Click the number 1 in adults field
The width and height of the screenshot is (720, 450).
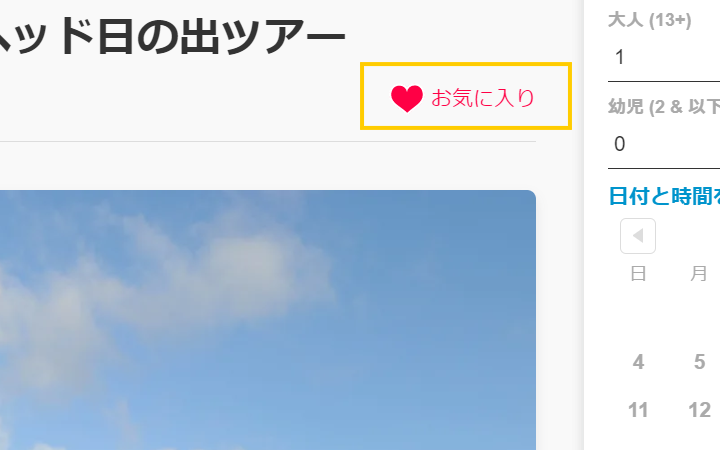coord(620,57)
